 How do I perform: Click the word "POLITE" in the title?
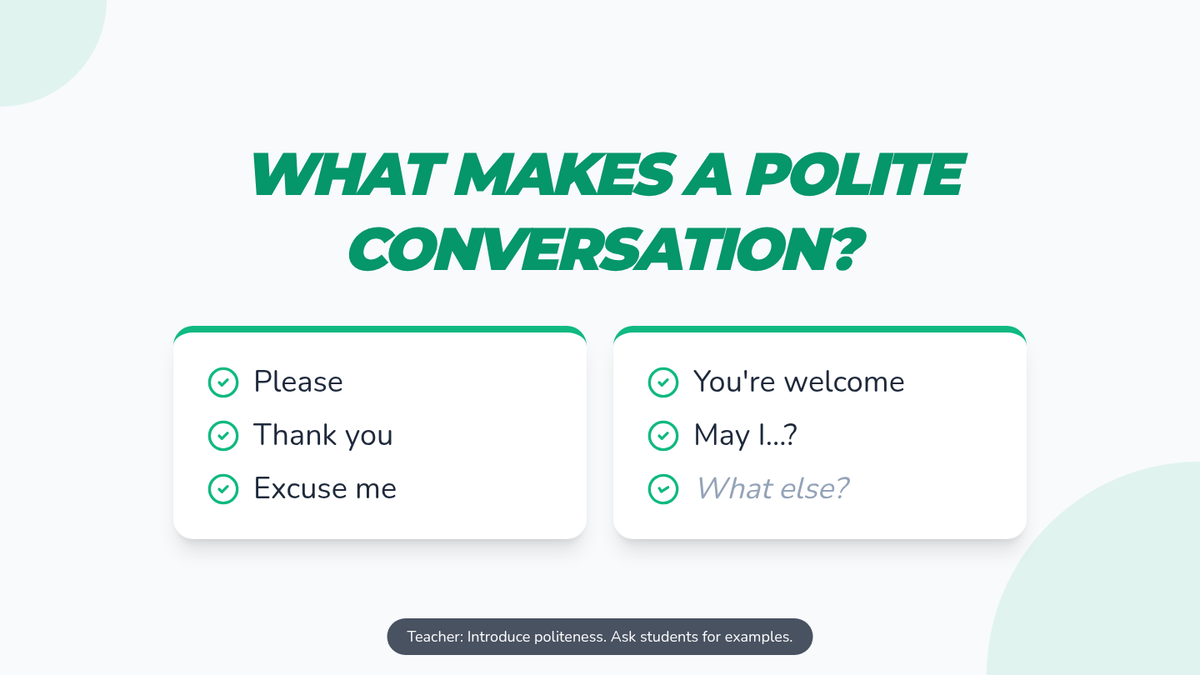click(x=854, y=177)
